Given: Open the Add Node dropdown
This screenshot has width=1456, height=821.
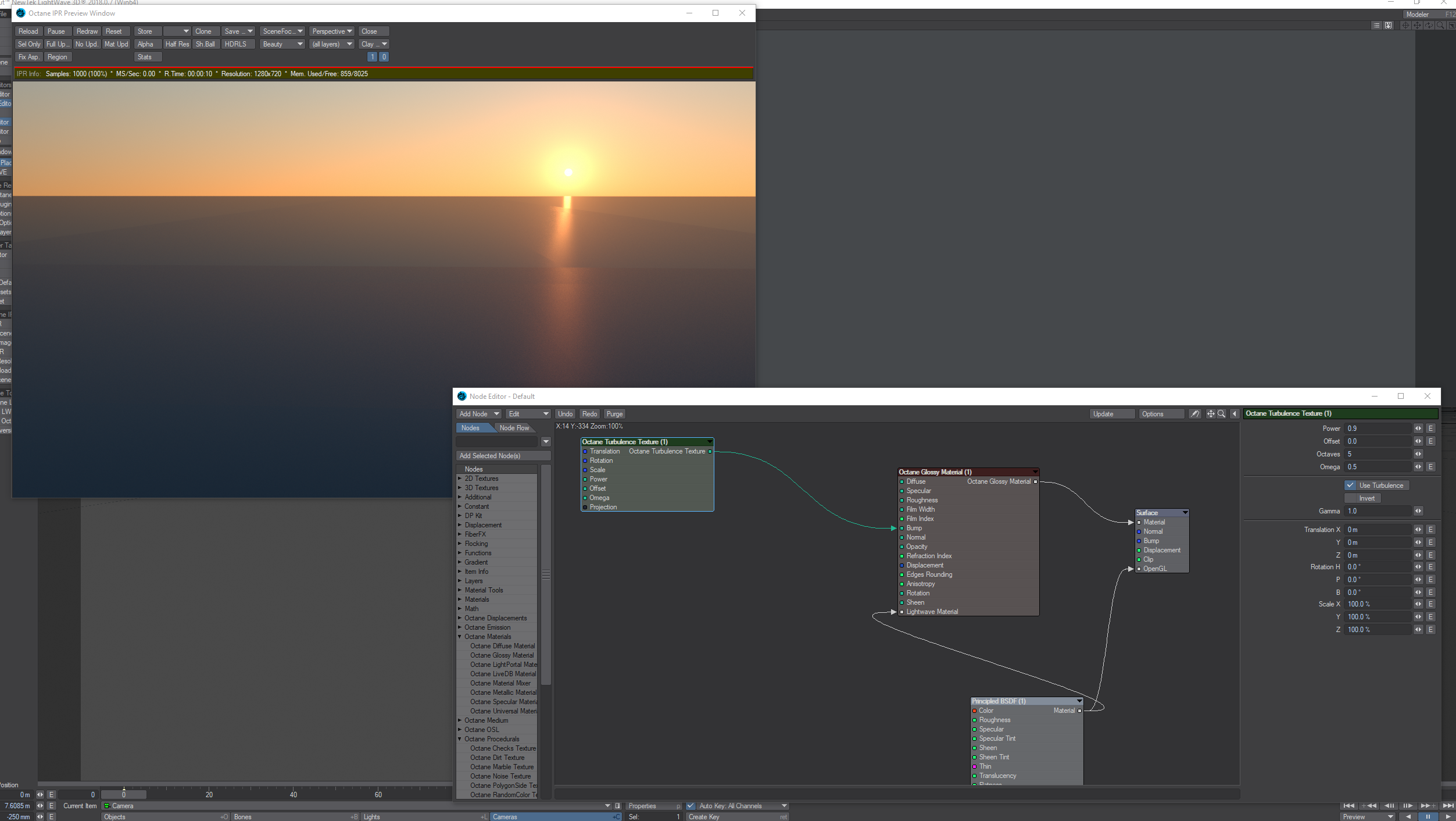Looking at the screenshot, I should point(478,414).
